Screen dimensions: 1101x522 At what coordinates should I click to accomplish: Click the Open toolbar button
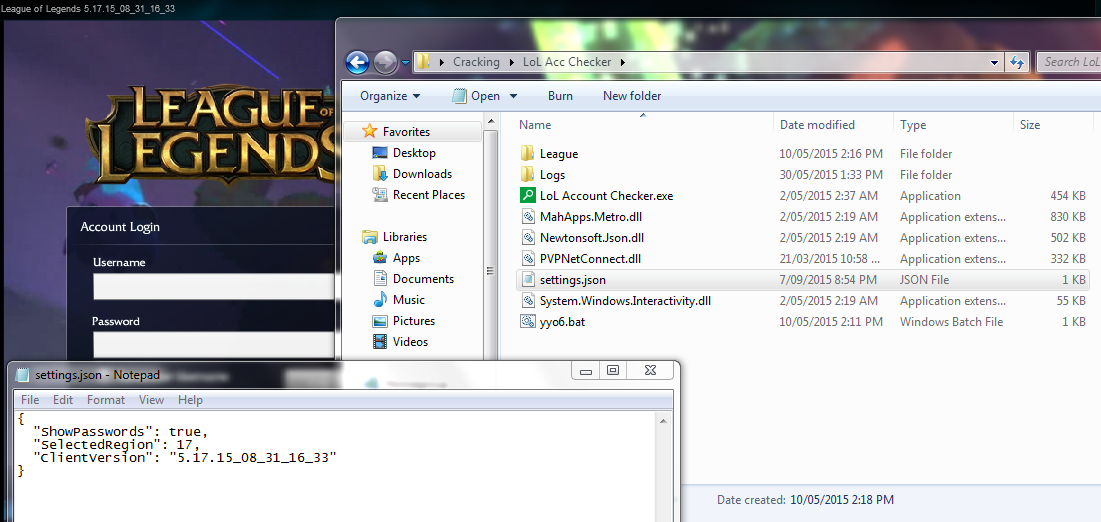tap(477, 96)
